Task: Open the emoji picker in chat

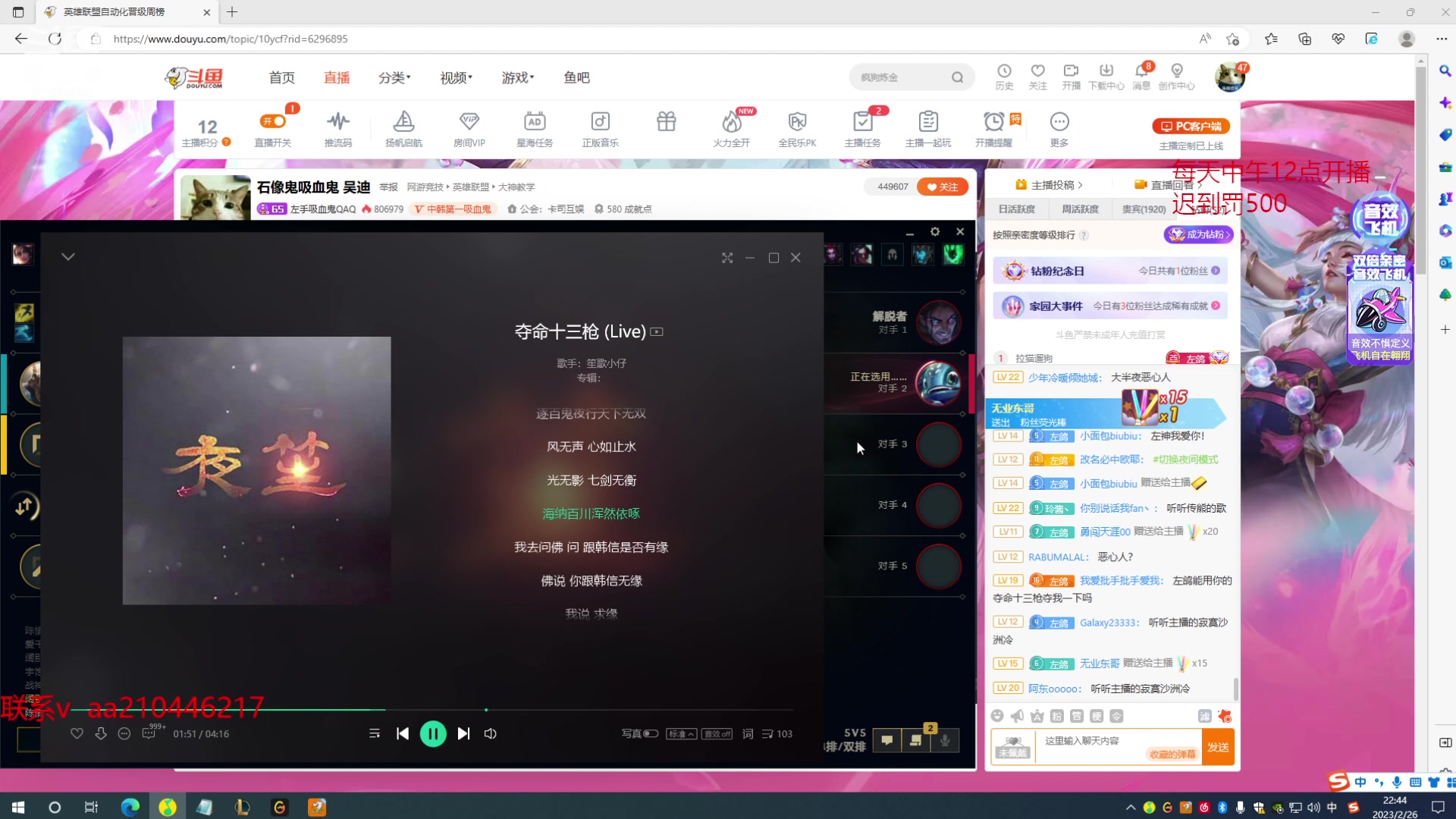Action: (x=997, y=716)
